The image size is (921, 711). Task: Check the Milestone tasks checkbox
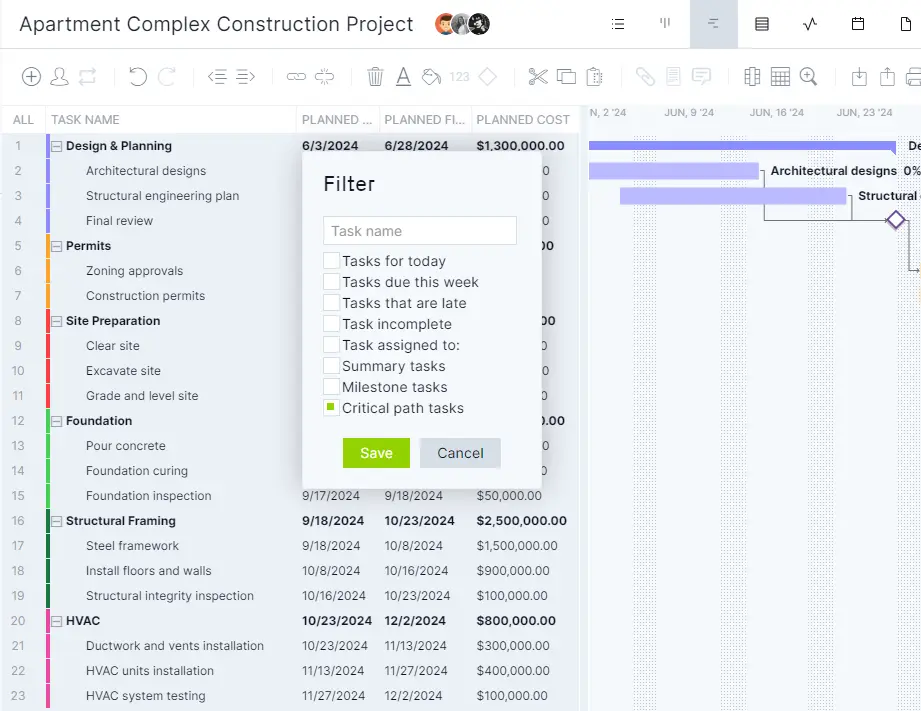331,387
